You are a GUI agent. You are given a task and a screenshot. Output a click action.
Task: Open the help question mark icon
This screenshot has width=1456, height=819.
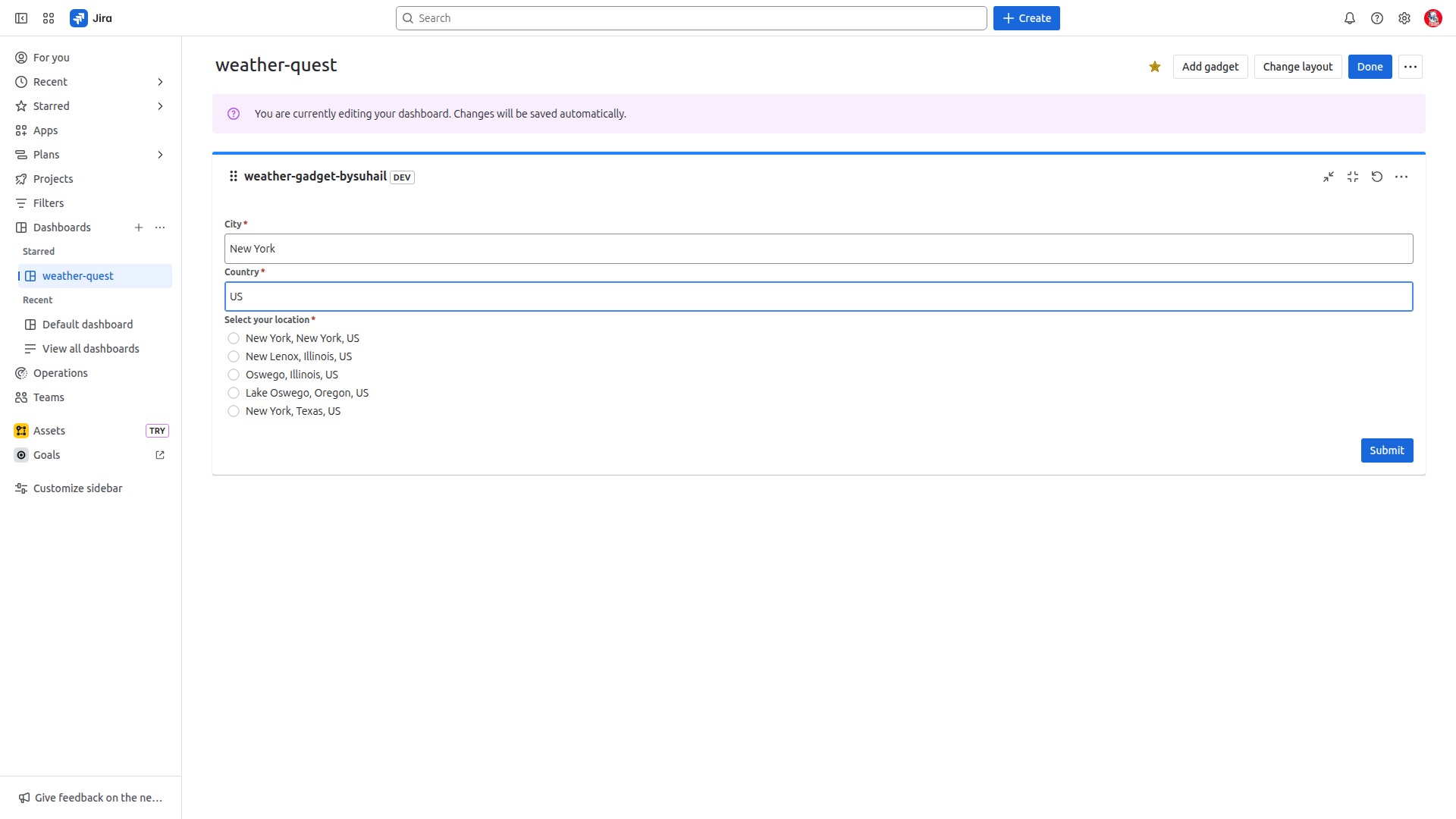coord(1377,18)
